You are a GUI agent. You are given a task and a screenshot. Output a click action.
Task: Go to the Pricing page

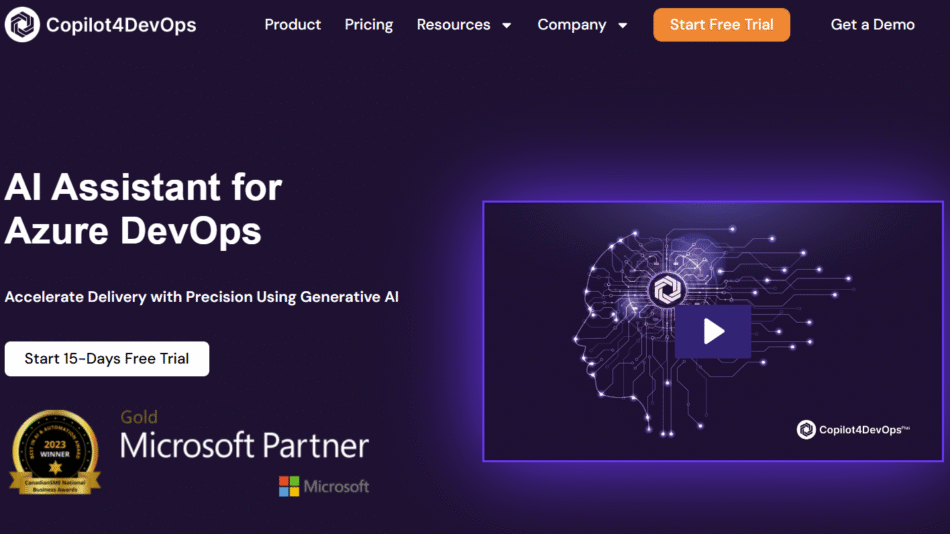(x=369, y=25)
